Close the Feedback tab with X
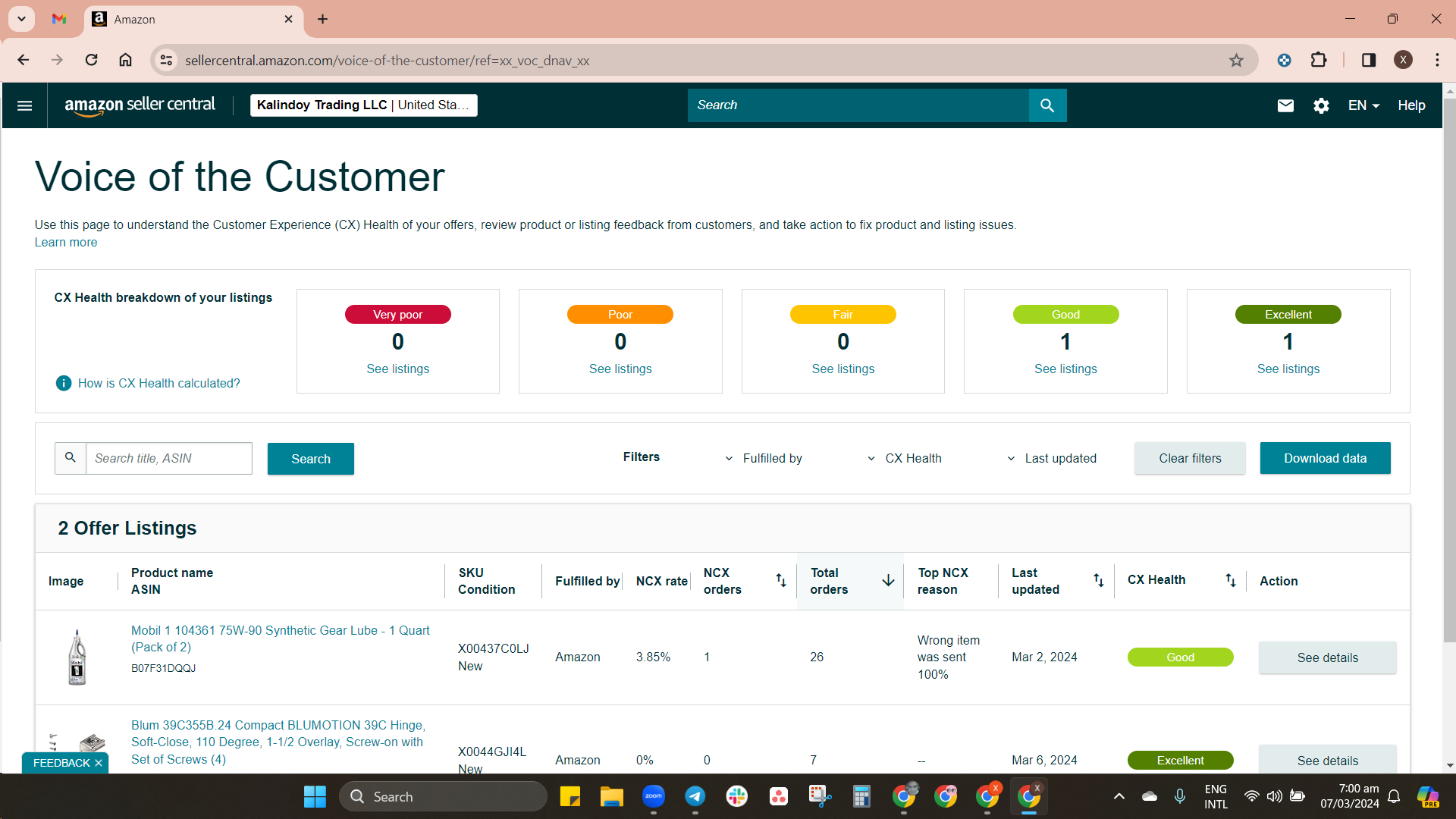The width and height of the screenshot is (1456, 819). click(x=99, y=763)
